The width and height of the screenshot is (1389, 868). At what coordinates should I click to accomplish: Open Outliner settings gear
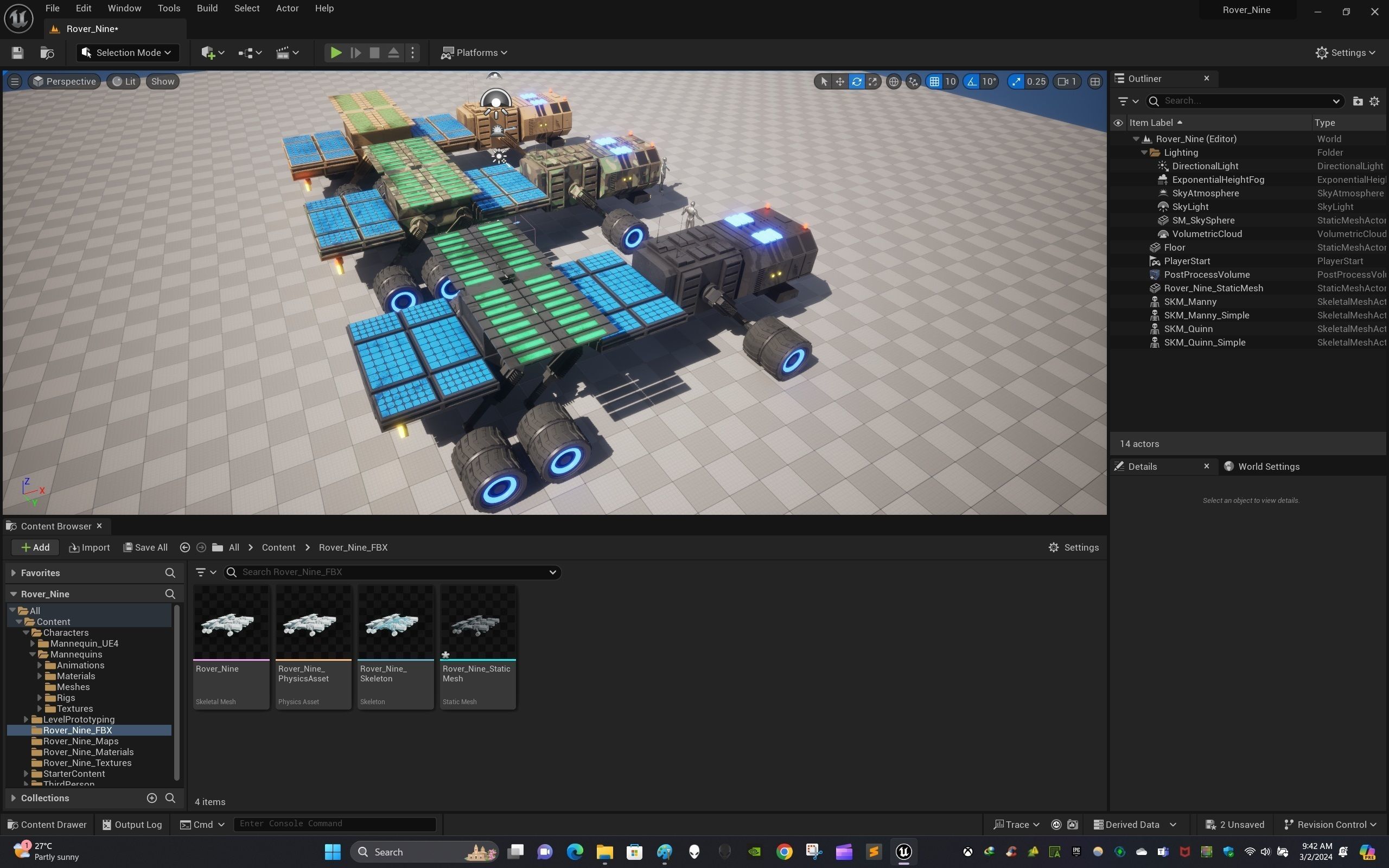point(1374,101)
